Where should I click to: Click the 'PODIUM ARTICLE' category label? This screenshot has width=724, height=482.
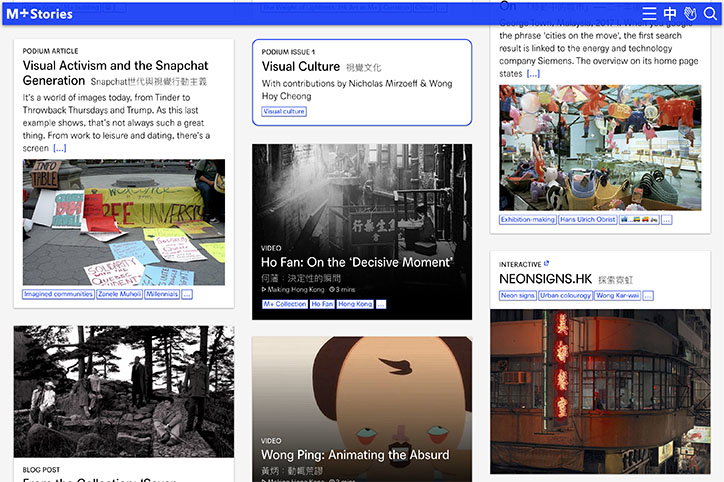point(50,51)
